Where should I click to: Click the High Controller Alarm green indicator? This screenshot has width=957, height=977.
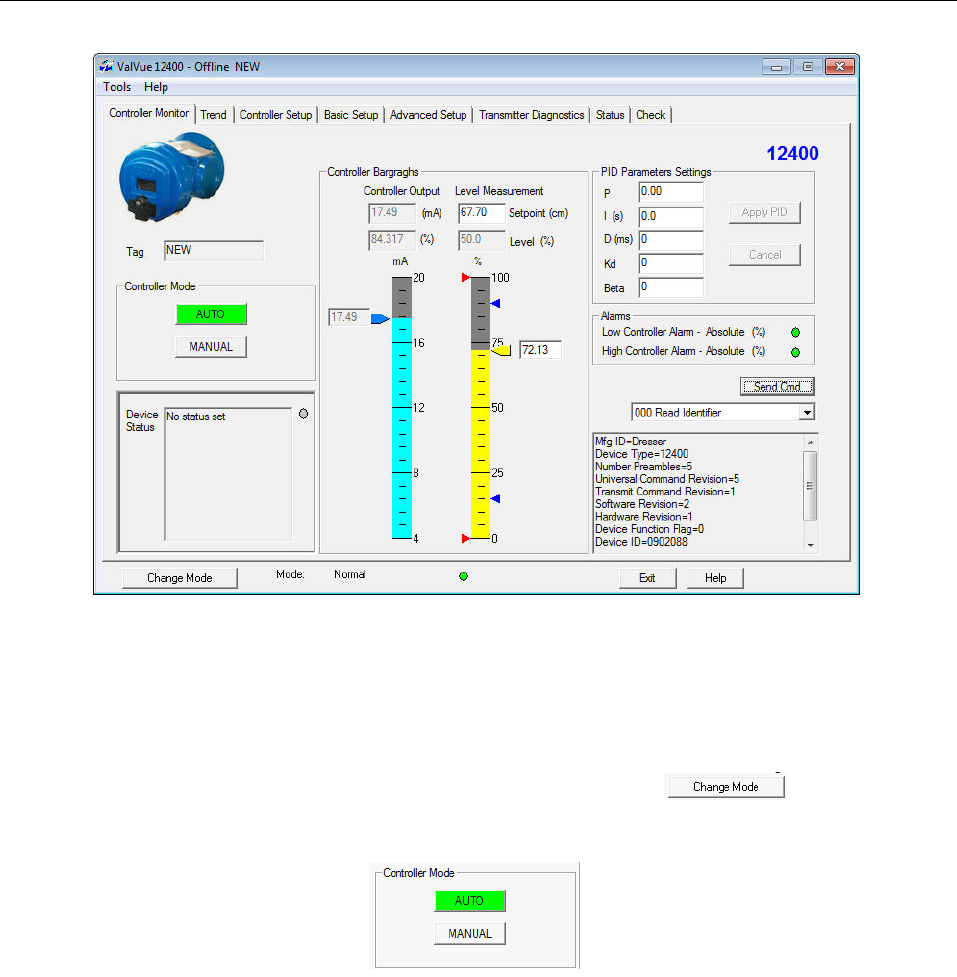tap(795, 353)
